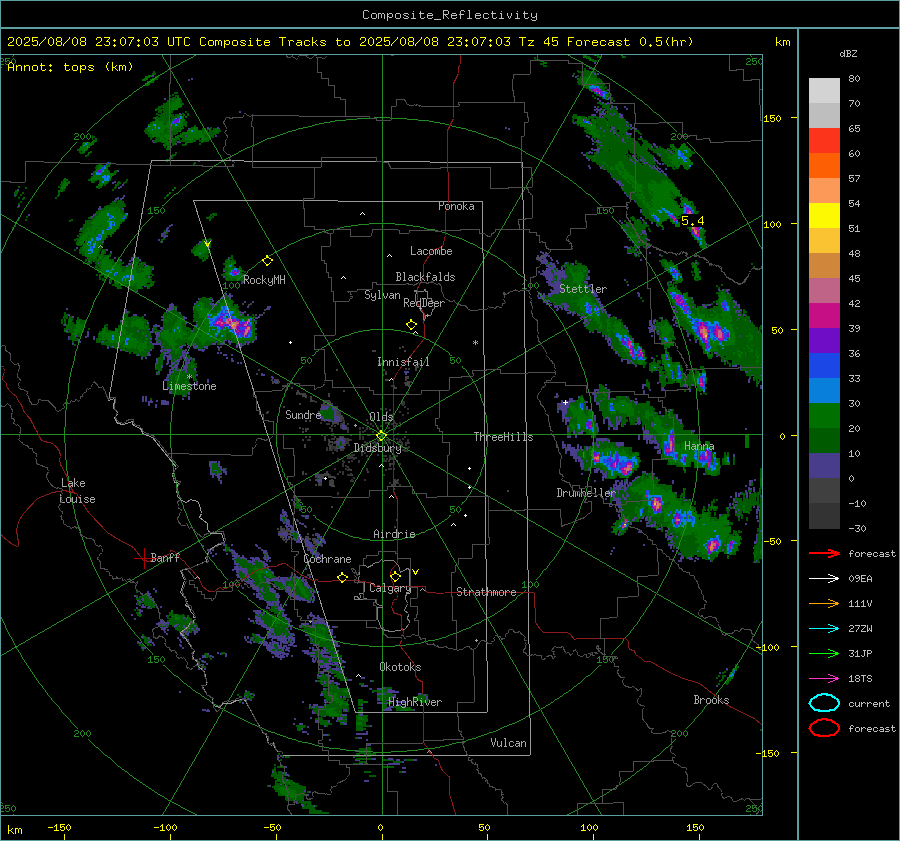The height and width of the screenshot is (841, 900).
Task: Click the Okotoks town label
Action: [400, 667]
